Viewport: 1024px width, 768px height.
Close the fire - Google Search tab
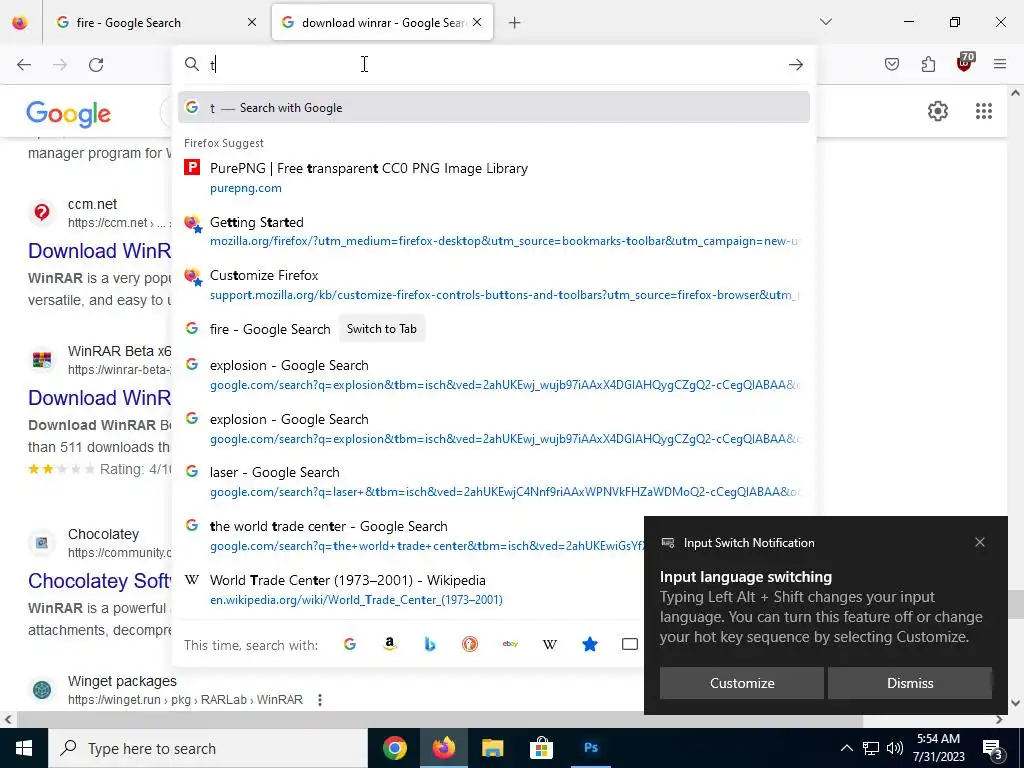[252, 23]
